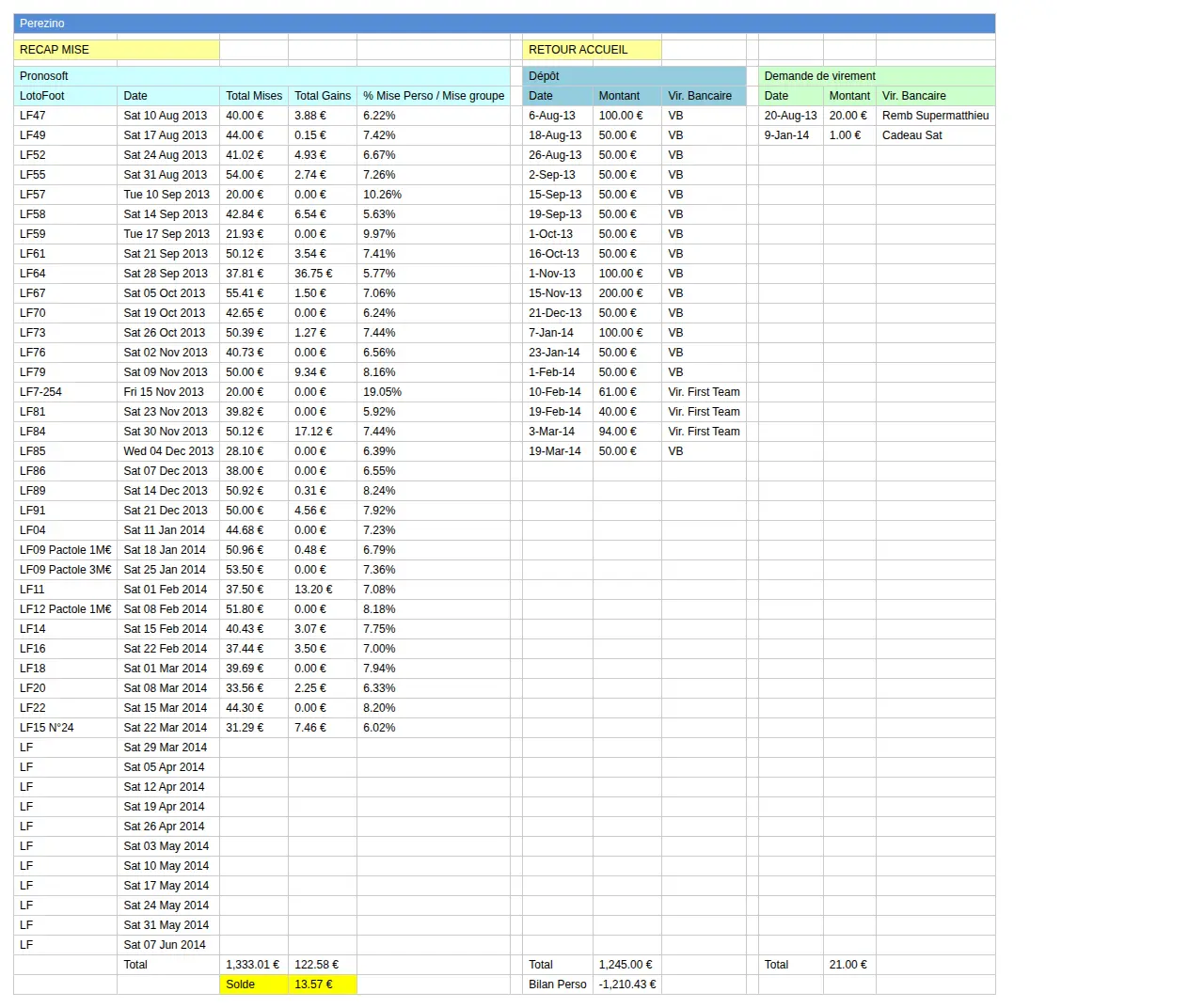This screenshot has width=1204, height=1008.
Task: Select the 9-Jan-14 transfer request date
Action: pyautogui.click(x=791, y=135)
